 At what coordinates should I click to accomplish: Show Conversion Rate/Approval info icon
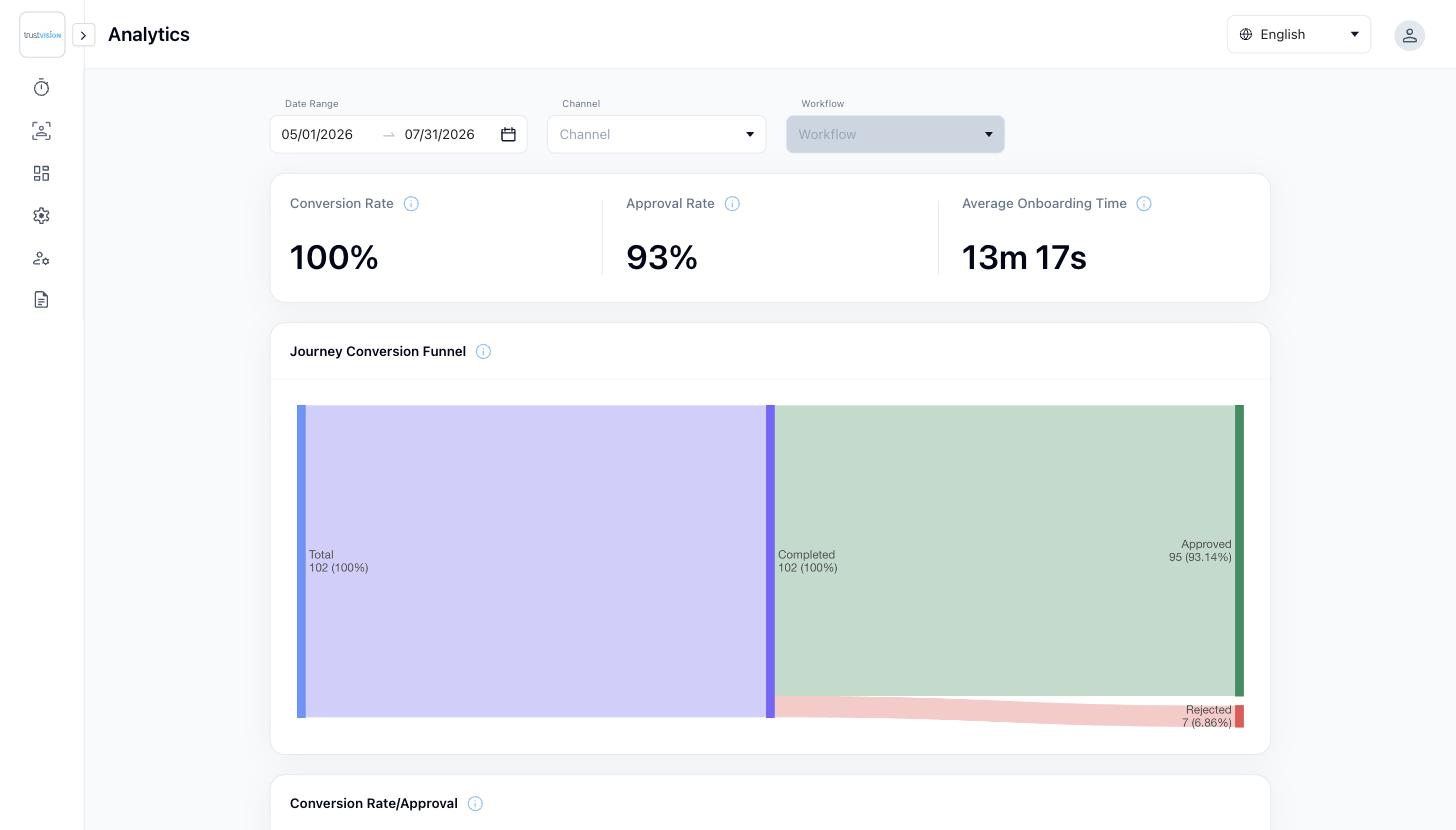click(x=475, y=804)
